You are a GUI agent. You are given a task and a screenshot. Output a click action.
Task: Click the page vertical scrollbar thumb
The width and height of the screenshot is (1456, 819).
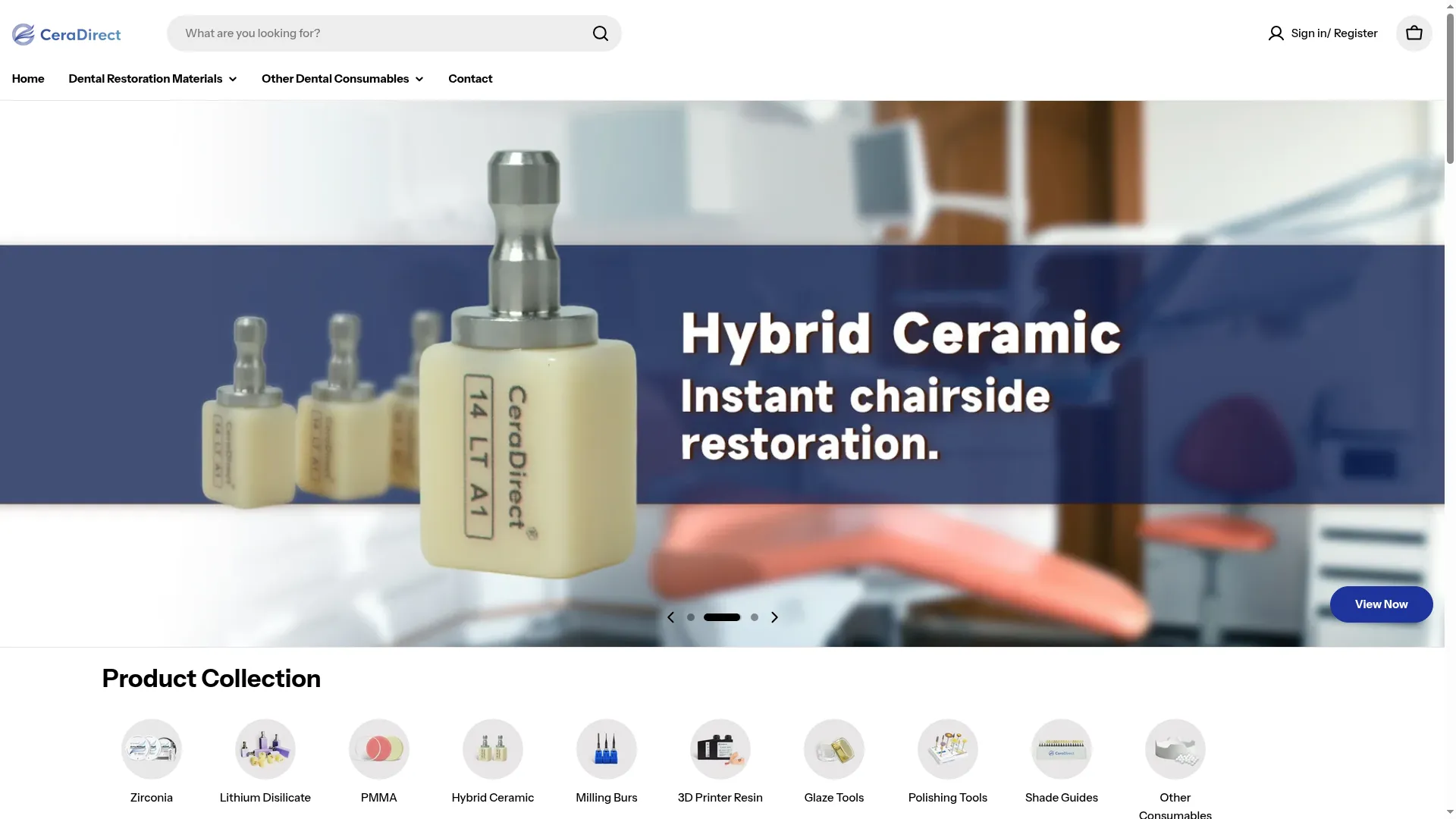1450,87
